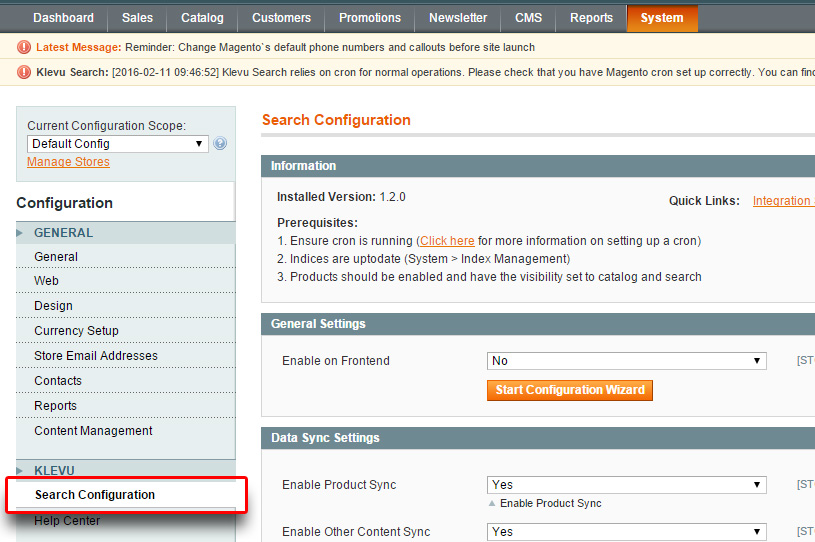
Task: Open Store Email Addresses settings
Action: click(96, 356)
